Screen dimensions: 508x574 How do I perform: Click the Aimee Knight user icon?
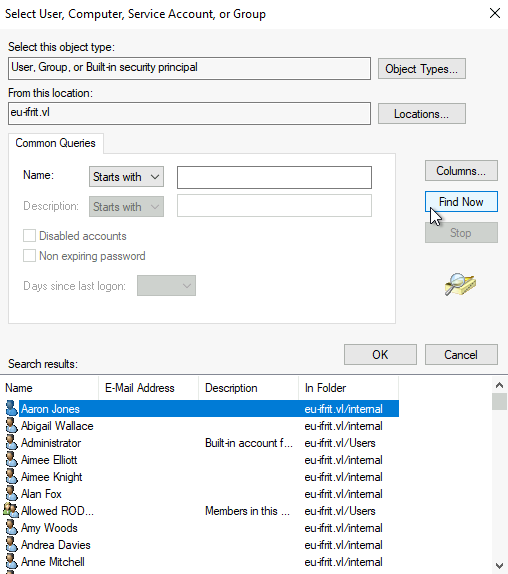pyautogui.click(x=11, y=476)
